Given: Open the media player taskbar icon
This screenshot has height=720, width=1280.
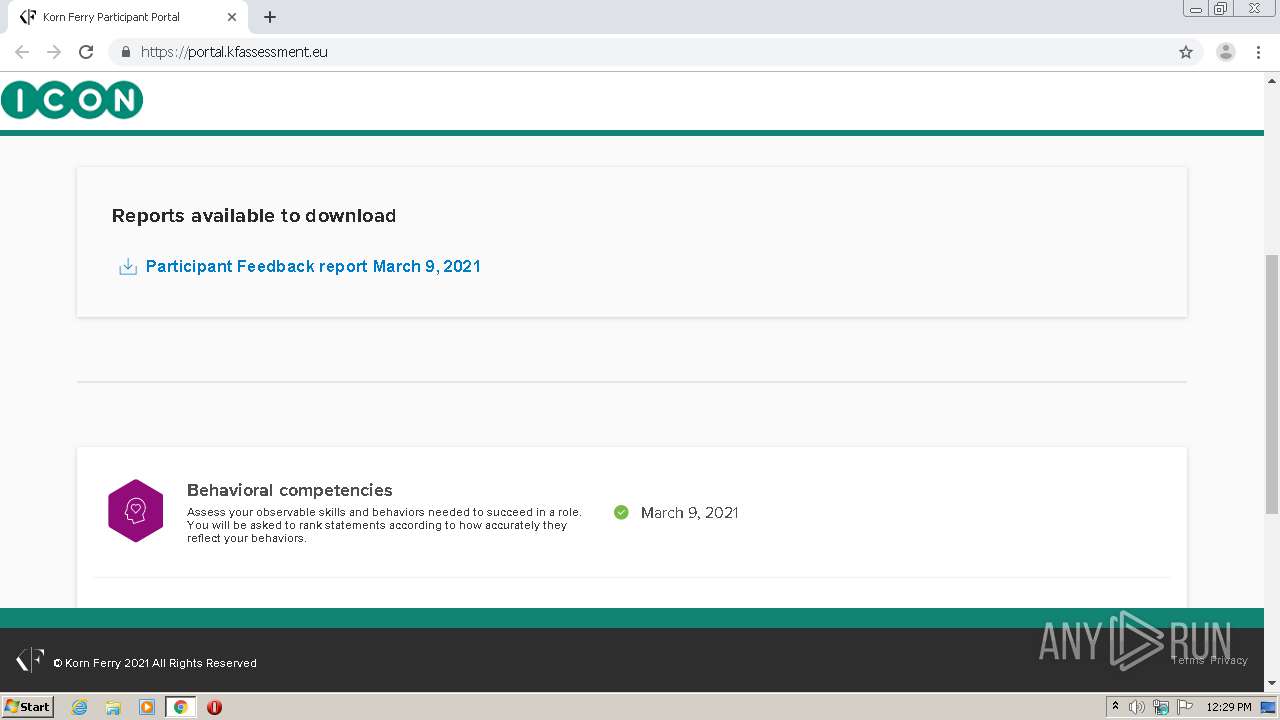Looking at the screenshot, I should tap(147, 707).
